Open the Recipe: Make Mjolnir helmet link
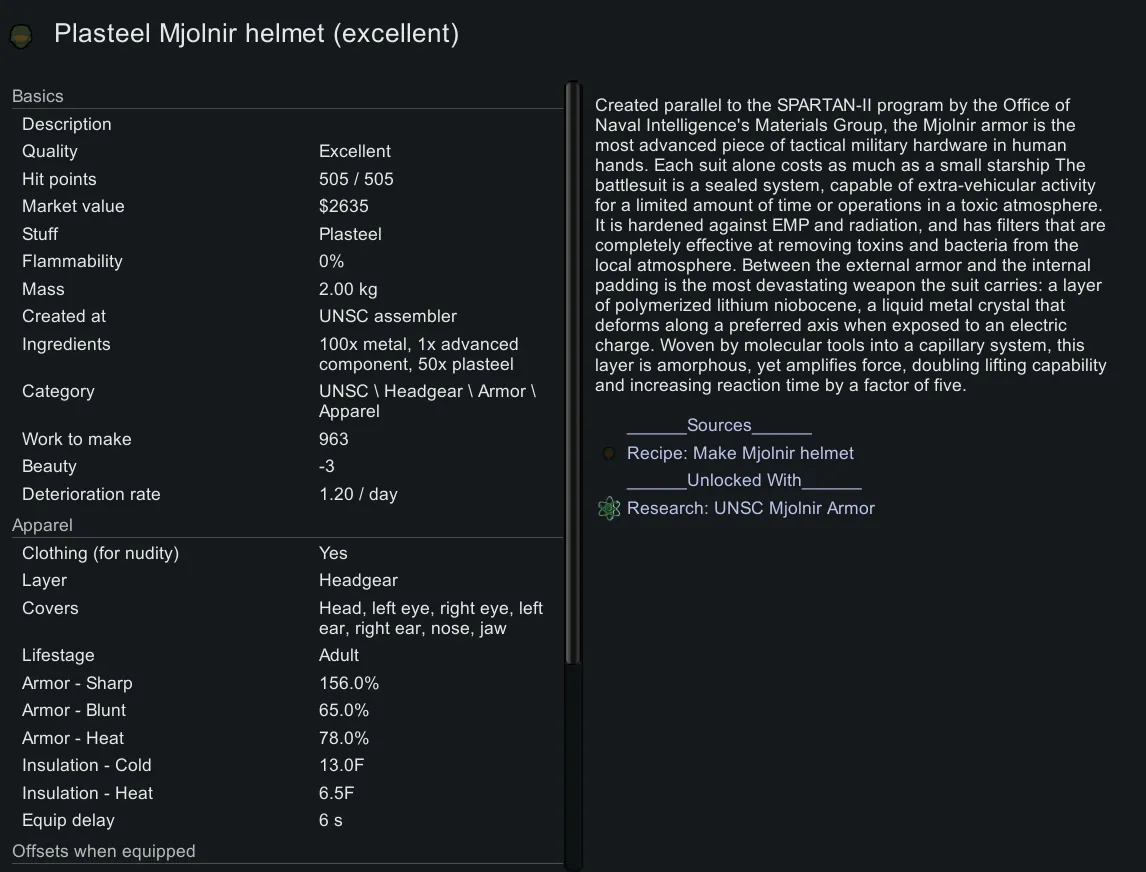This screenshot has width=1146, height=872. click(740, 454)
